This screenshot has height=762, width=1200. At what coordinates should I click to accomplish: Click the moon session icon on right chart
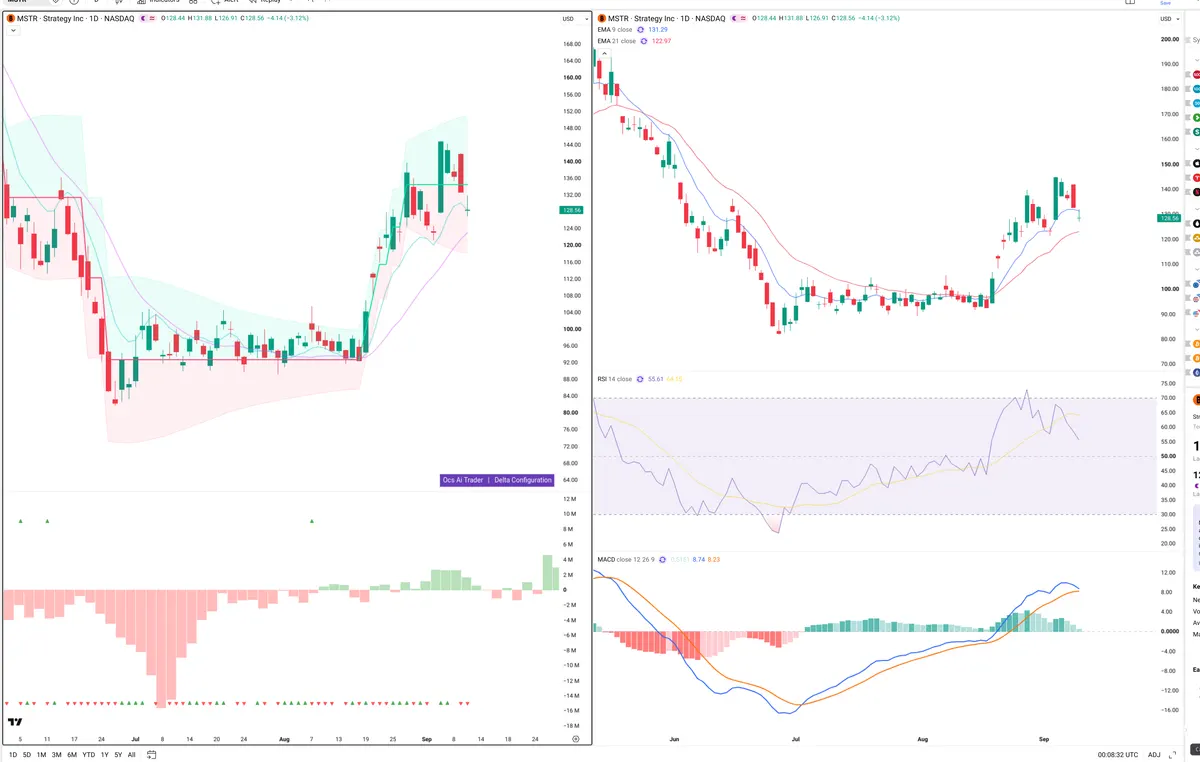(x=736, y=19)
